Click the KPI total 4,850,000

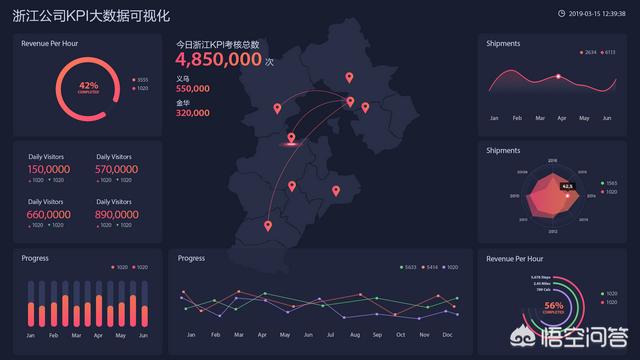[219, 60]
